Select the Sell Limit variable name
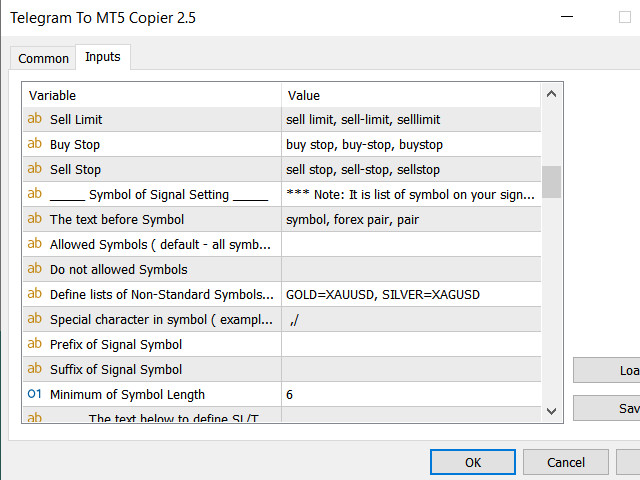The height and width of the screenshot is (480, 640). (76, 120)
